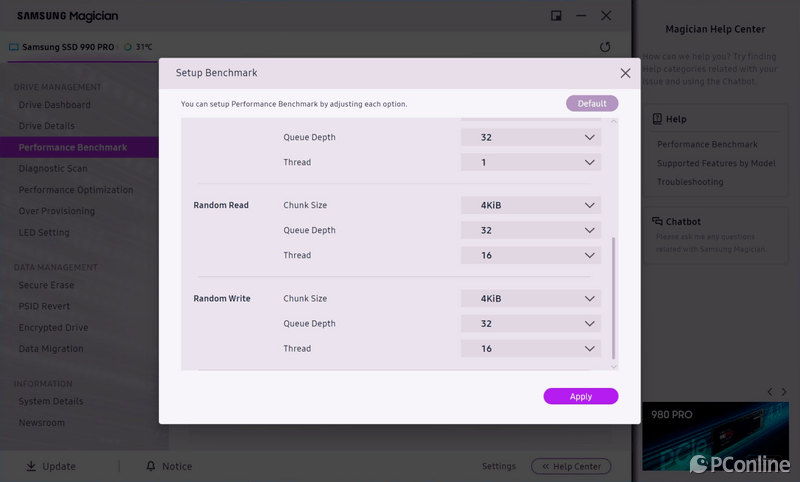
Task: Open Random Read Chunk Size dropdown
Action: tap(530, 205)
